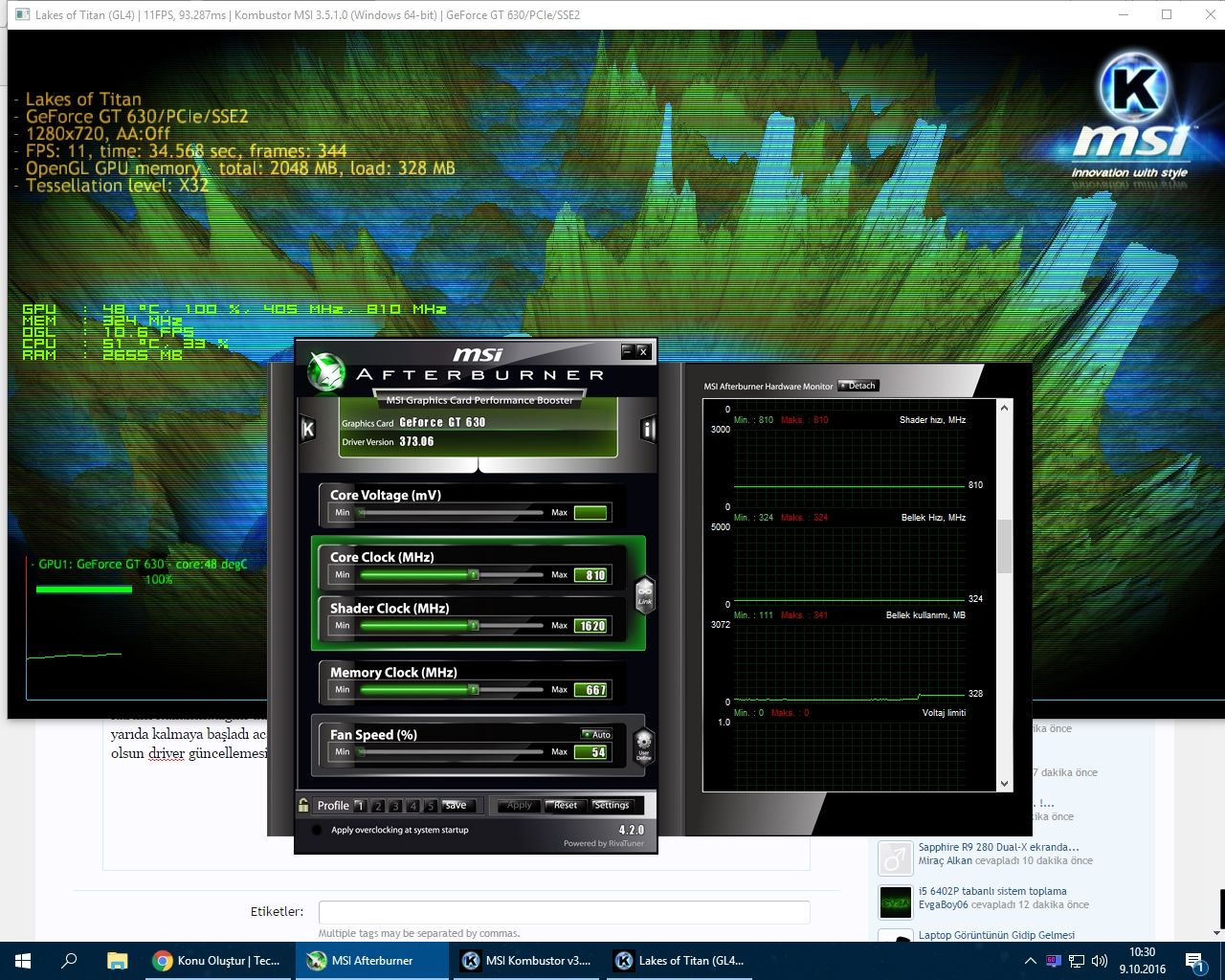Click the Fan Speed slider handle
The width and height of the screenshot is (1225, 980).
pyautogui.click(x=361, y=752)
